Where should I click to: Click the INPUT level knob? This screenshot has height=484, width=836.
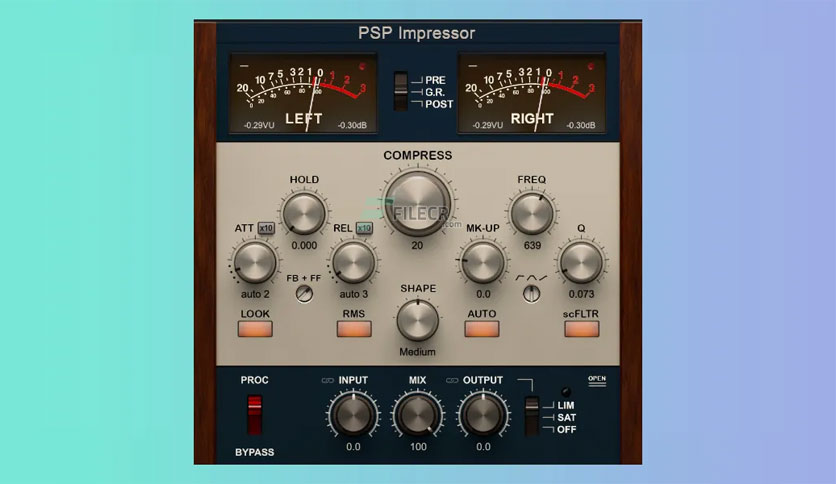pyautogui.click(x=353, y=414)
